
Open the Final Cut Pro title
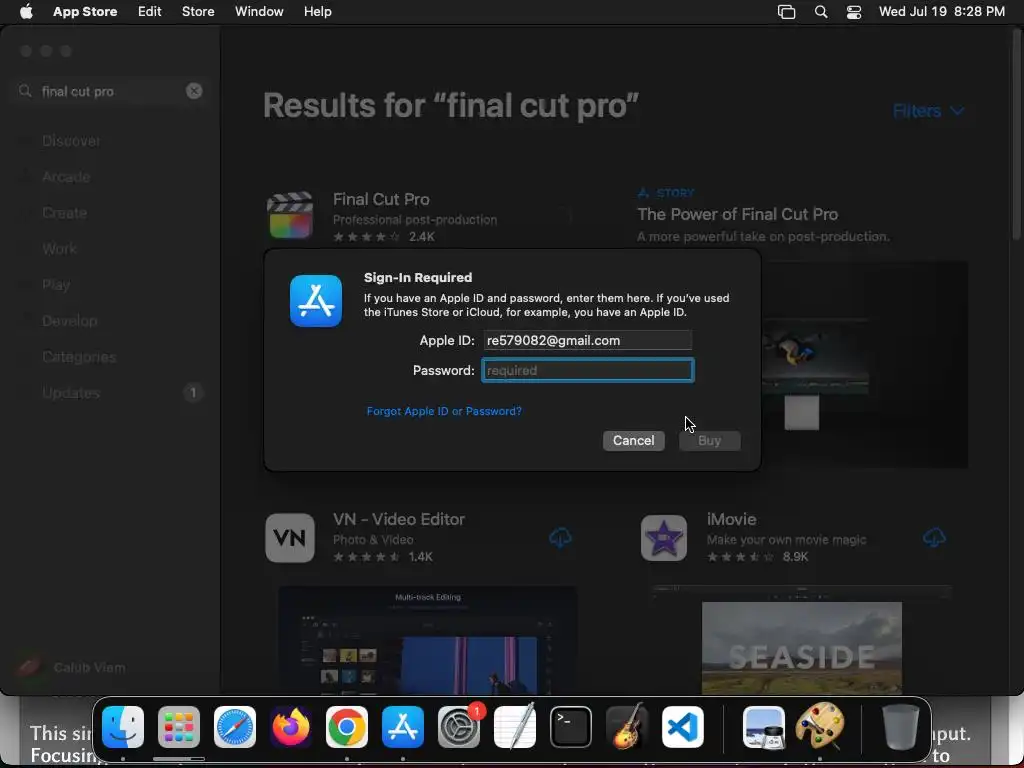[x=381, y=199]
